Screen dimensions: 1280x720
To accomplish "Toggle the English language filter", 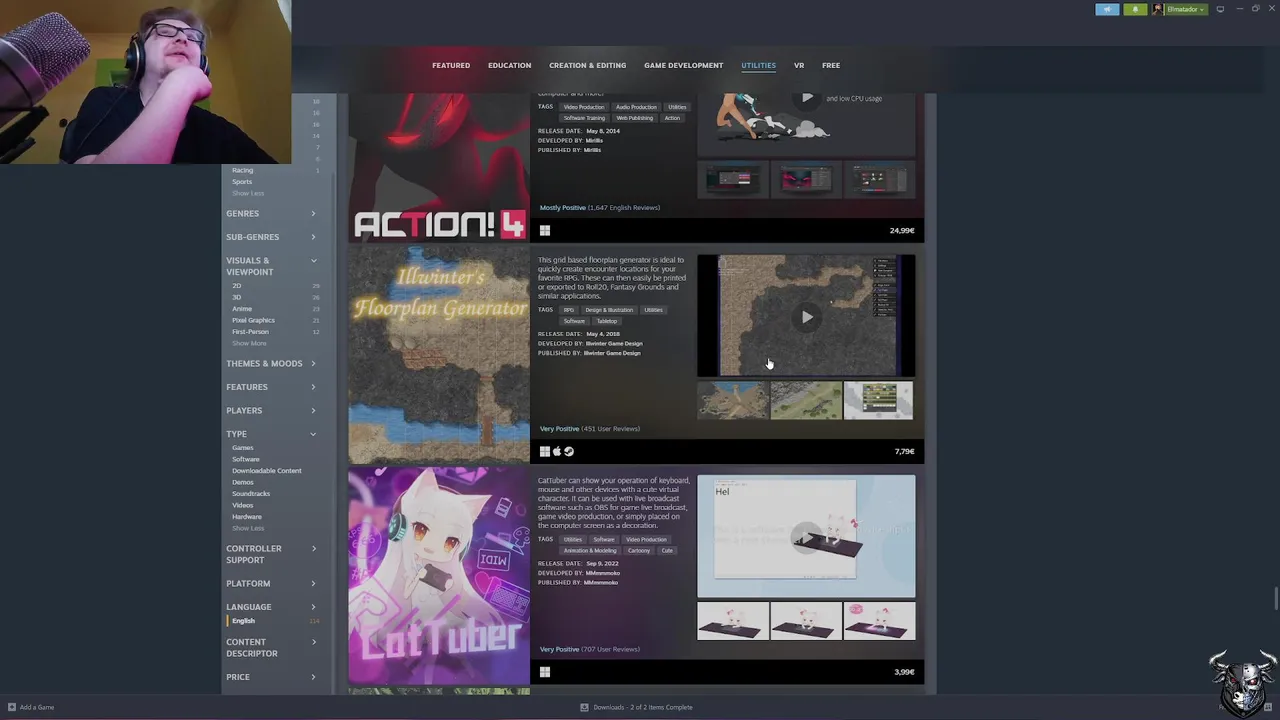I will point(243,621).
